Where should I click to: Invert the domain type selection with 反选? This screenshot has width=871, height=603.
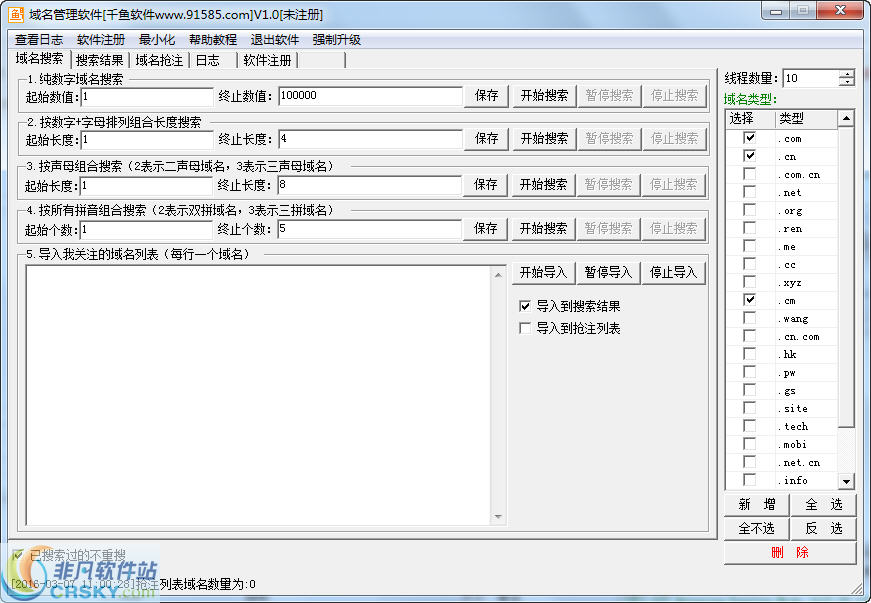tap(822, 529)
